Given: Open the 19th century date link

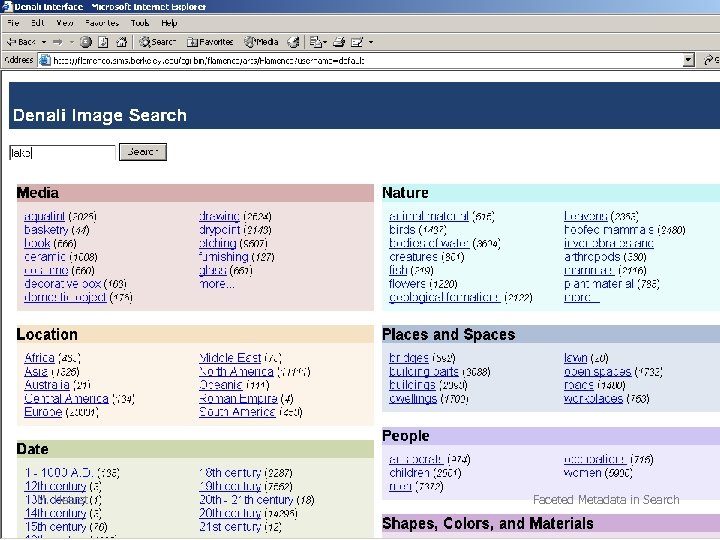Looking at the screenshot, I should coord(230,486).
